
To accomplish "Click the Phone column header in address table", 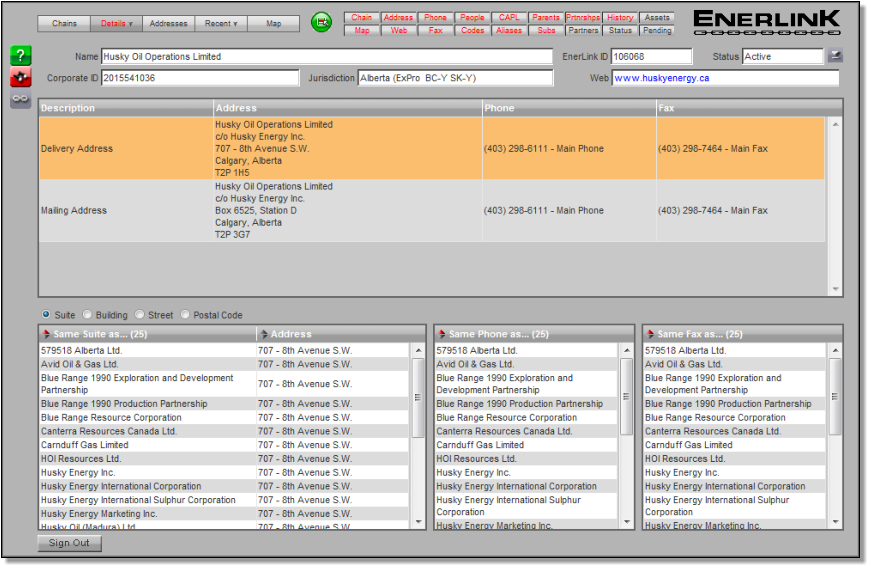I will 569,108.
